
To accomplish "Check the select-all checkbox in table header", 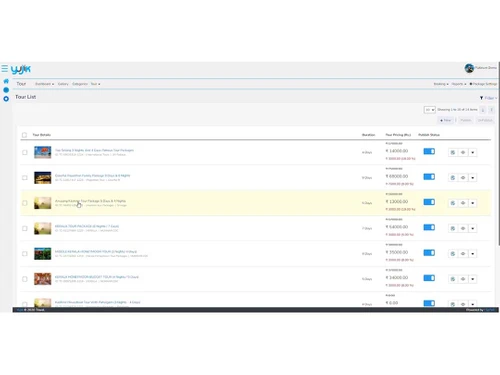I will click(x=24, y=135).
